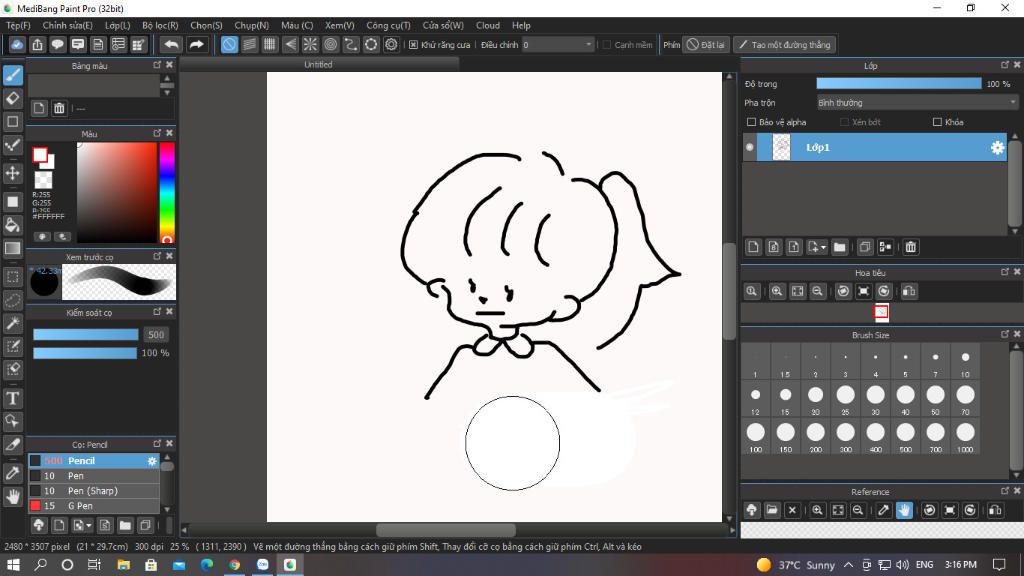Select the Hand tool
The width and height of the screenshot is (1024, 576).
tap(13, 496)
